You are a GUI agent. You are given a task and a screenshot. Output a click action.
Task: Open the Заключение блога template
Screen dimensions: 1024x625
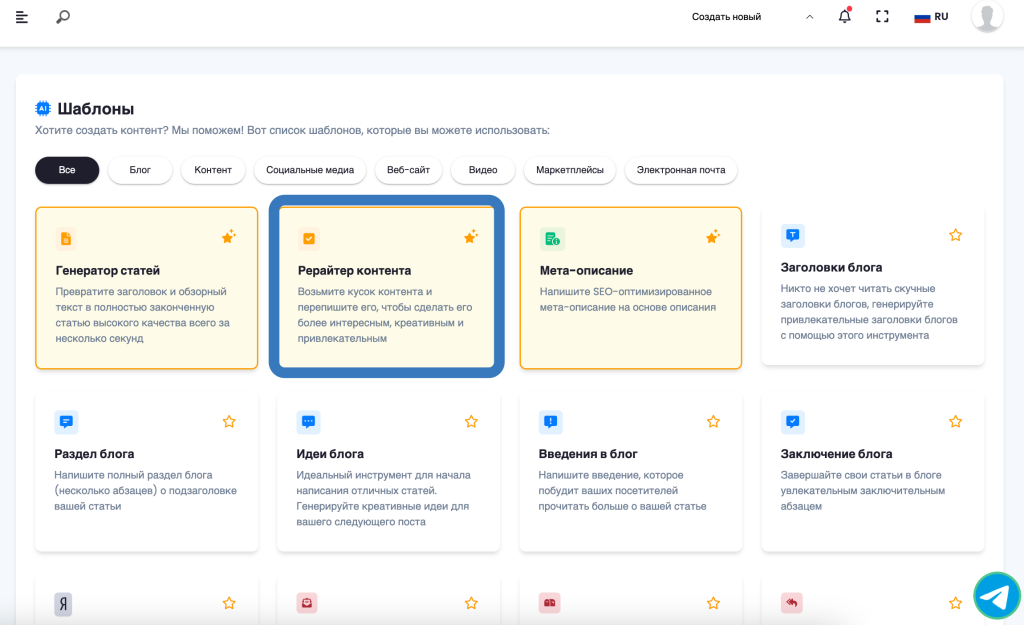click(873, 472)
